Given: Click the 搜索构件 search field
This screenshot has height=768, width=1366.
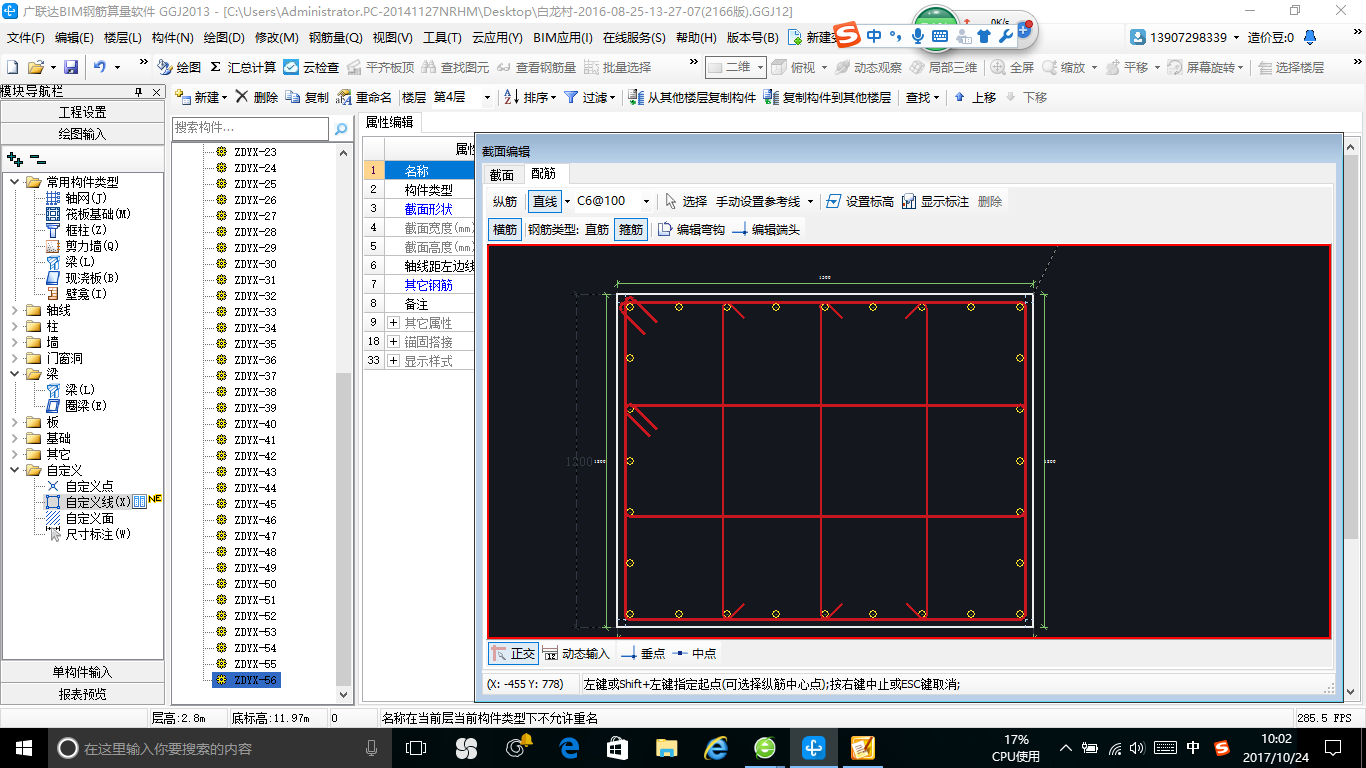Looking at the screenshot, I should point(250,128).
